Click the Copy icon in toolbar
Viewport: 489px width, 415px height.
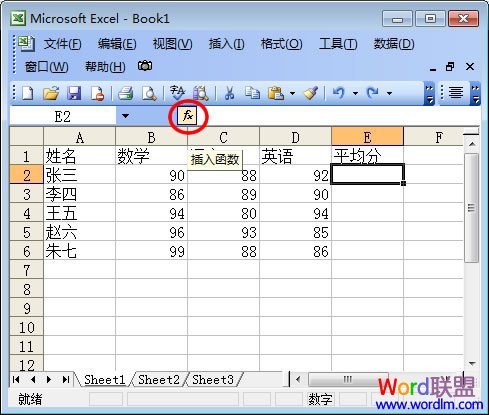coord(252,93)
